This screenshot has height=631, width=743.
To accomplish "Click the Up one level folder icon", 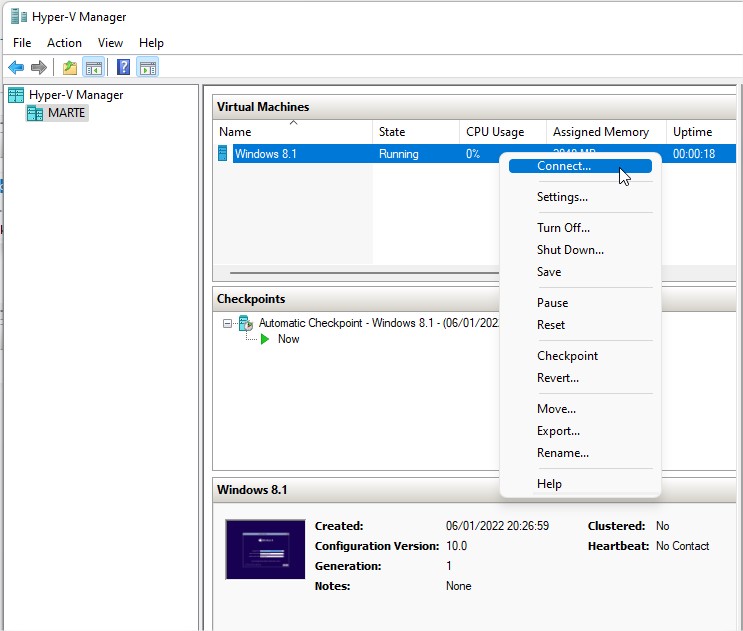I will [70, 67].
